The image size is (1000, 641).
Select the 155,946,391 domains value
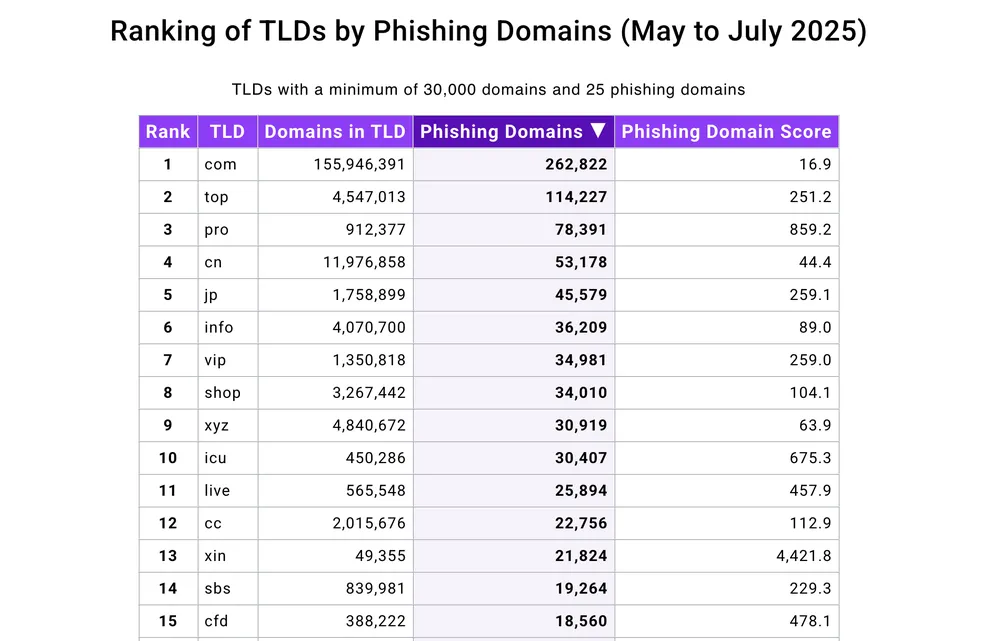pos(359,165)
